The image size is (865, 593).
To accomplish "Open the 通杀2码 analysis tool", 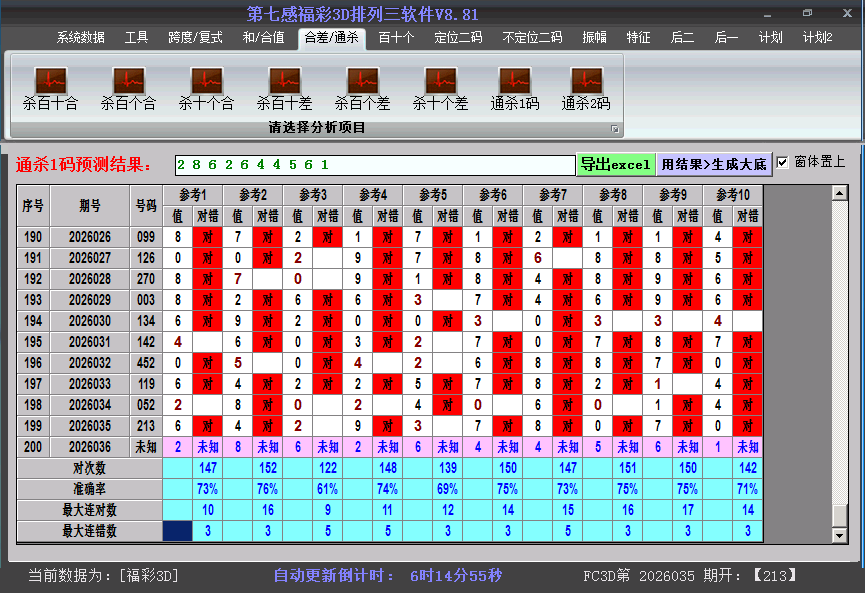I will tap(585, 85).
